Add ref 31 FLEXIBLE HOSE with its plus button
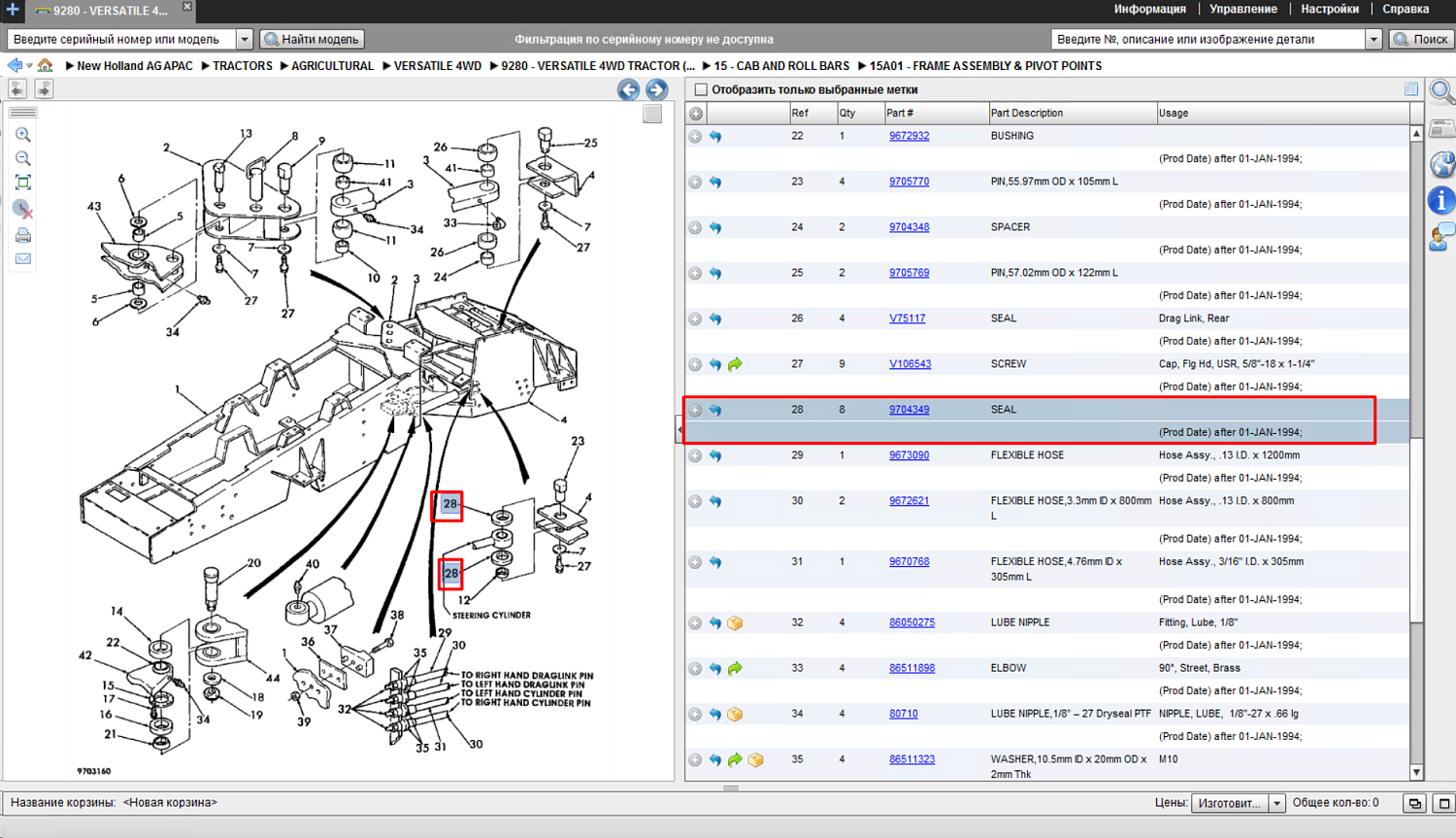 point(695,563)
